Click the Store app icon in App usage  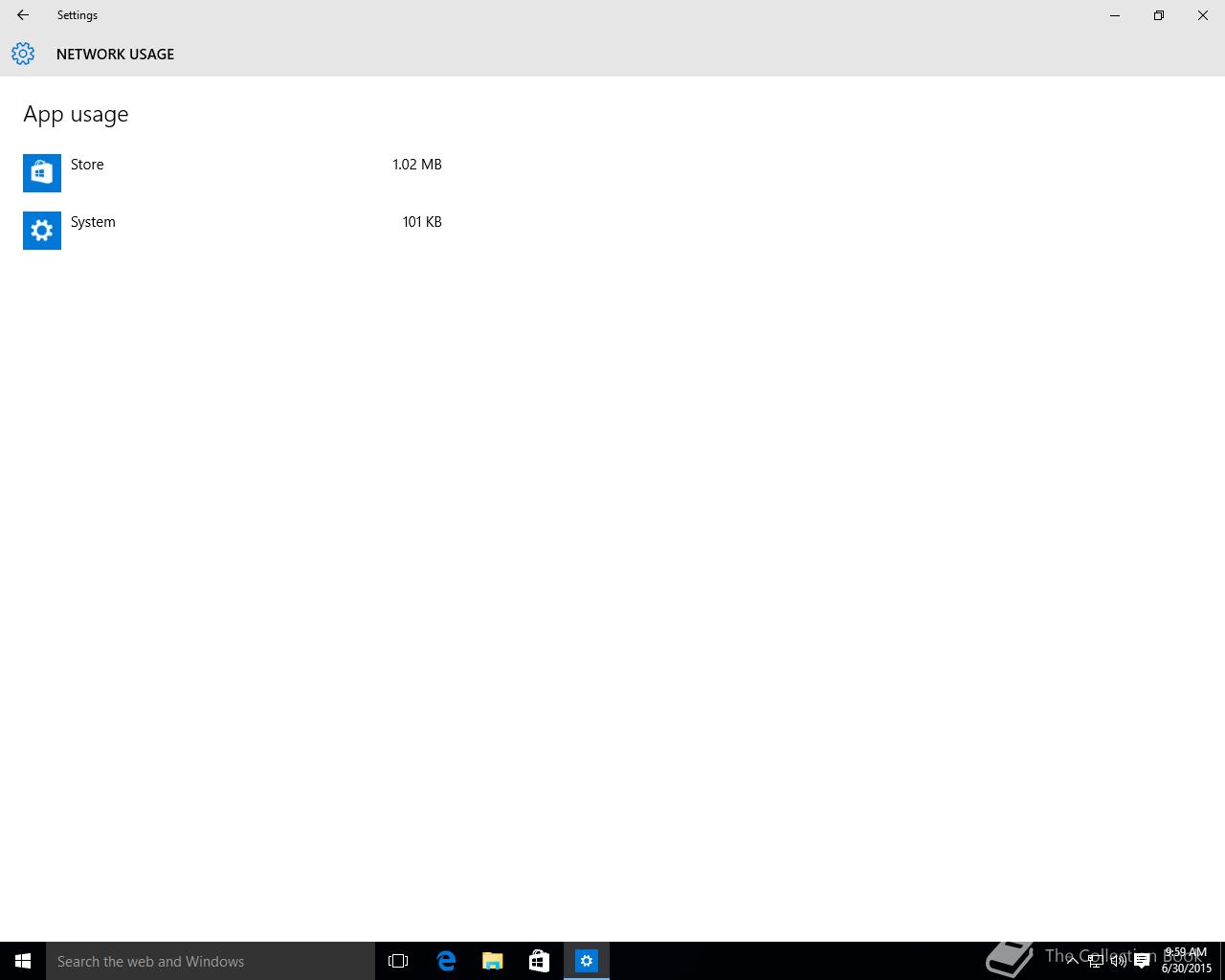(x=42, y=173)
